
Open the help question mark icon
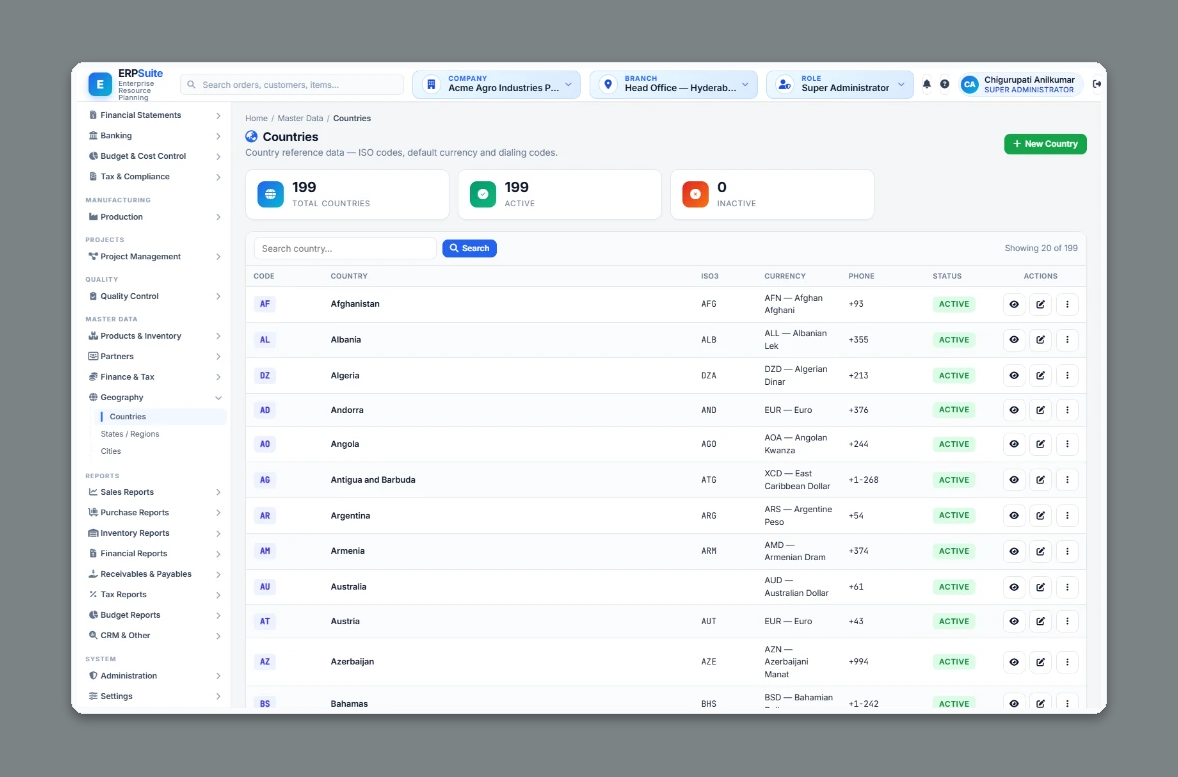point(944,84)
